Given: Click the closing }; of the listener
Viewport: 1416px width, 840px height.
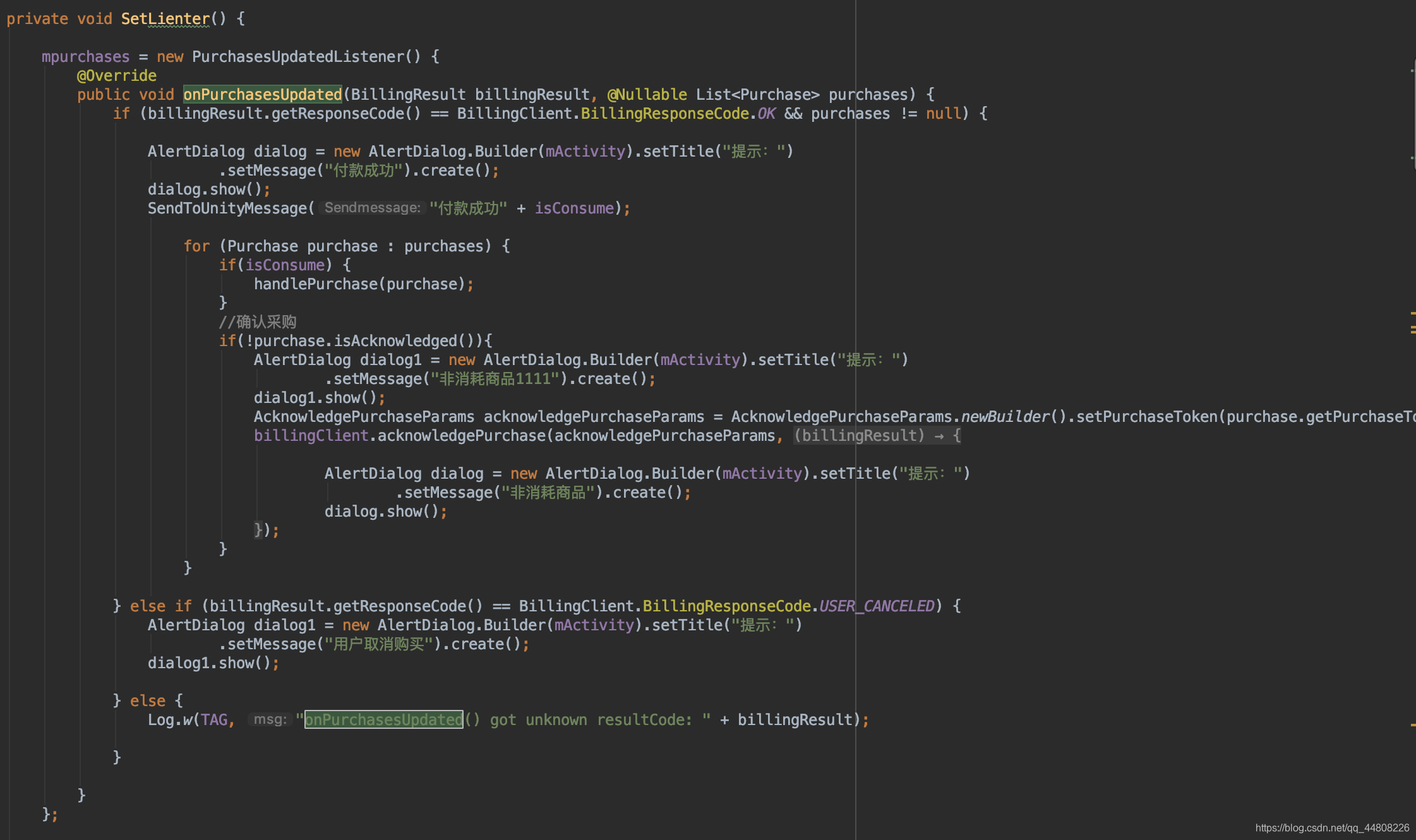Looking at the screenshot, I should coord(50,813).
